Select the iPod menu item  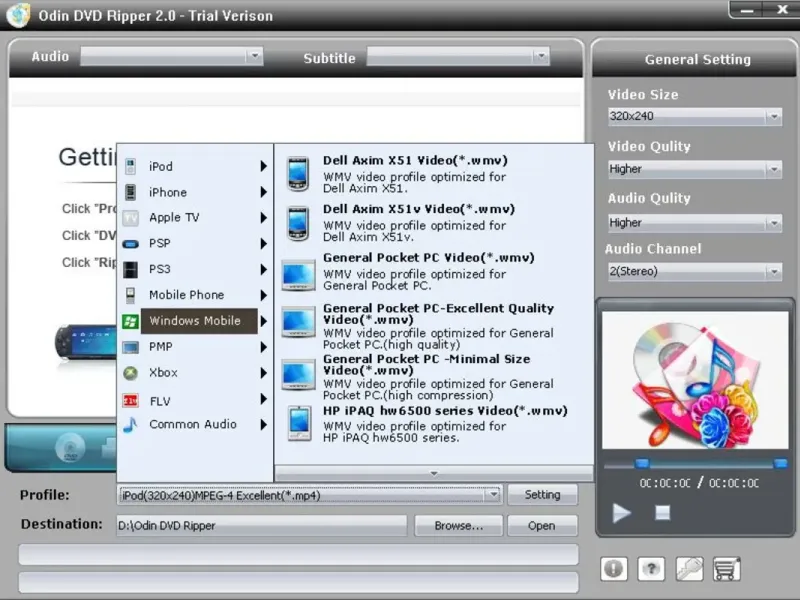(x=195, y=166)
